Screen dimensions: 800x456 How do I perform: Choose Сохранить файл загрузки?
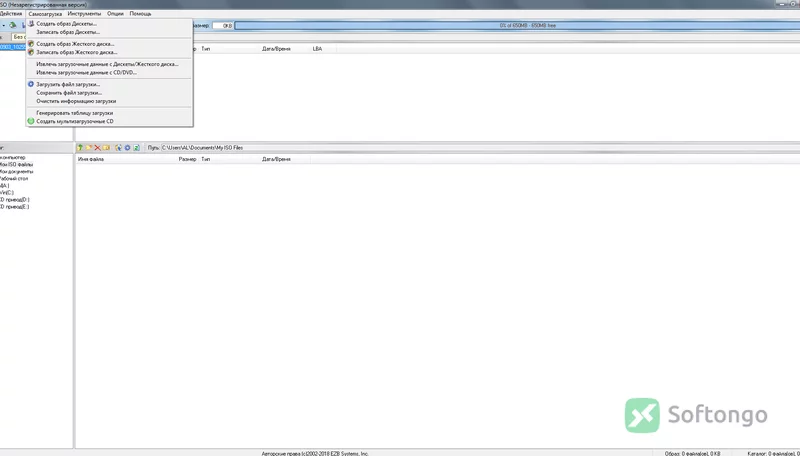point(109,93)
